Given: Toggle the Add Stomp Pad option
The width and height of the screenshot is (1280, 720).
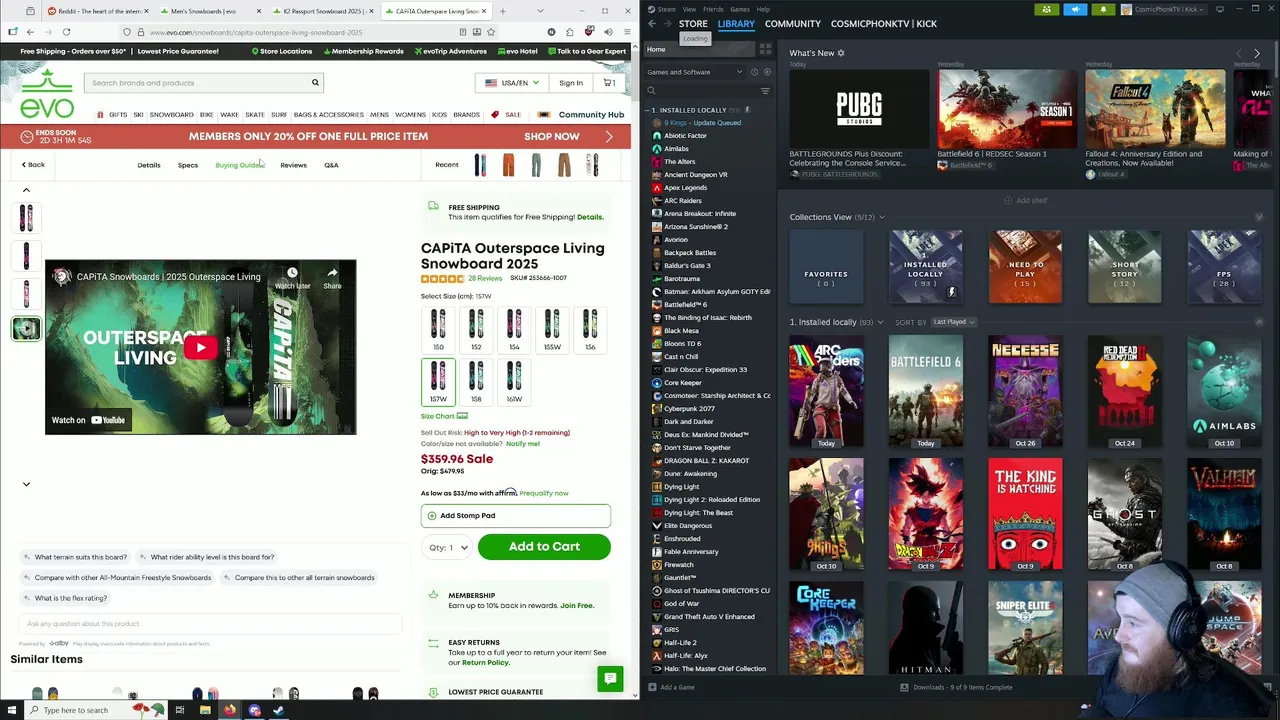Looking at the screenshot, I should coord(515,516).
